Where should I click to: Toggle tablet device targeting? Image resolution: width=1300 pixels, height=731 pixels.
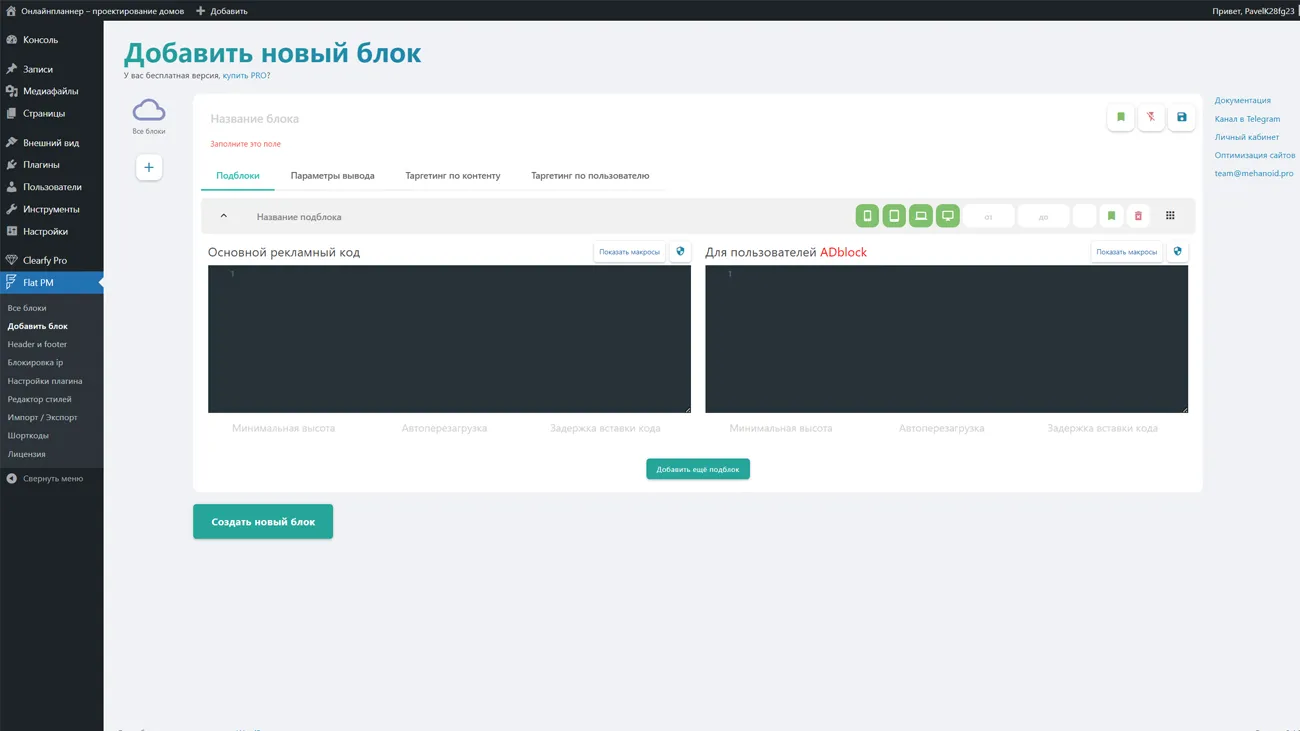[894, 216]
